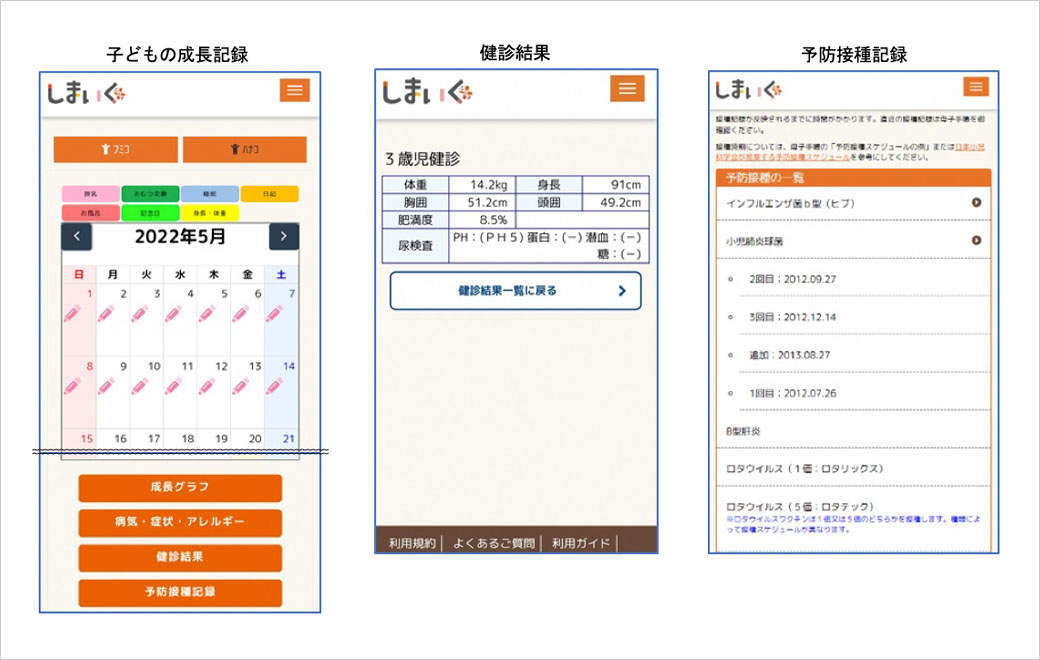Click pencil icon on May 3
1040x660 pixels.
[x=140, y=314]
